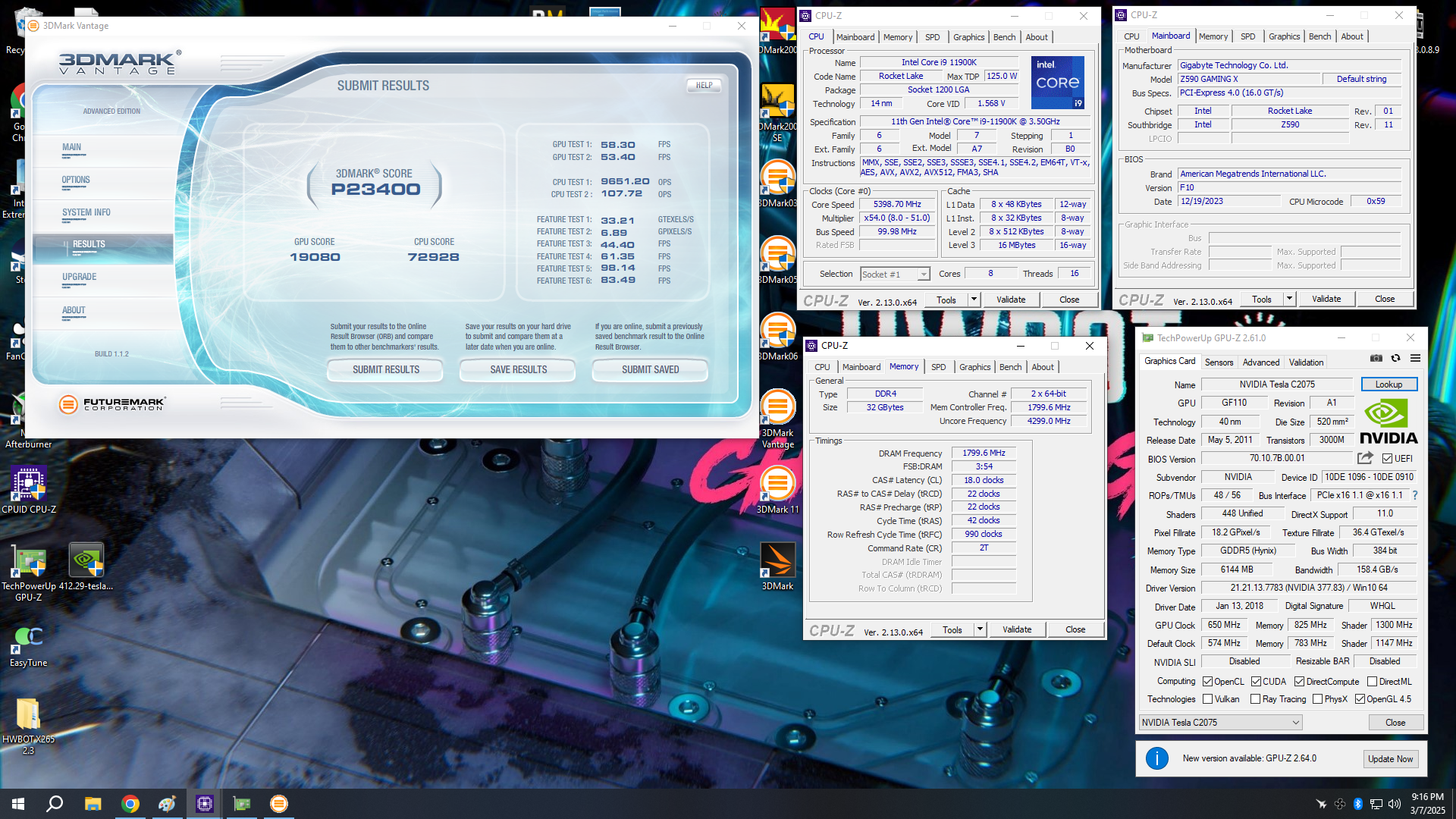Viewport: 1456px width, 819px height.
Task: Toggle Ray Tracing checkbox in GPU-Z
Action: (x=1256, y=699)
